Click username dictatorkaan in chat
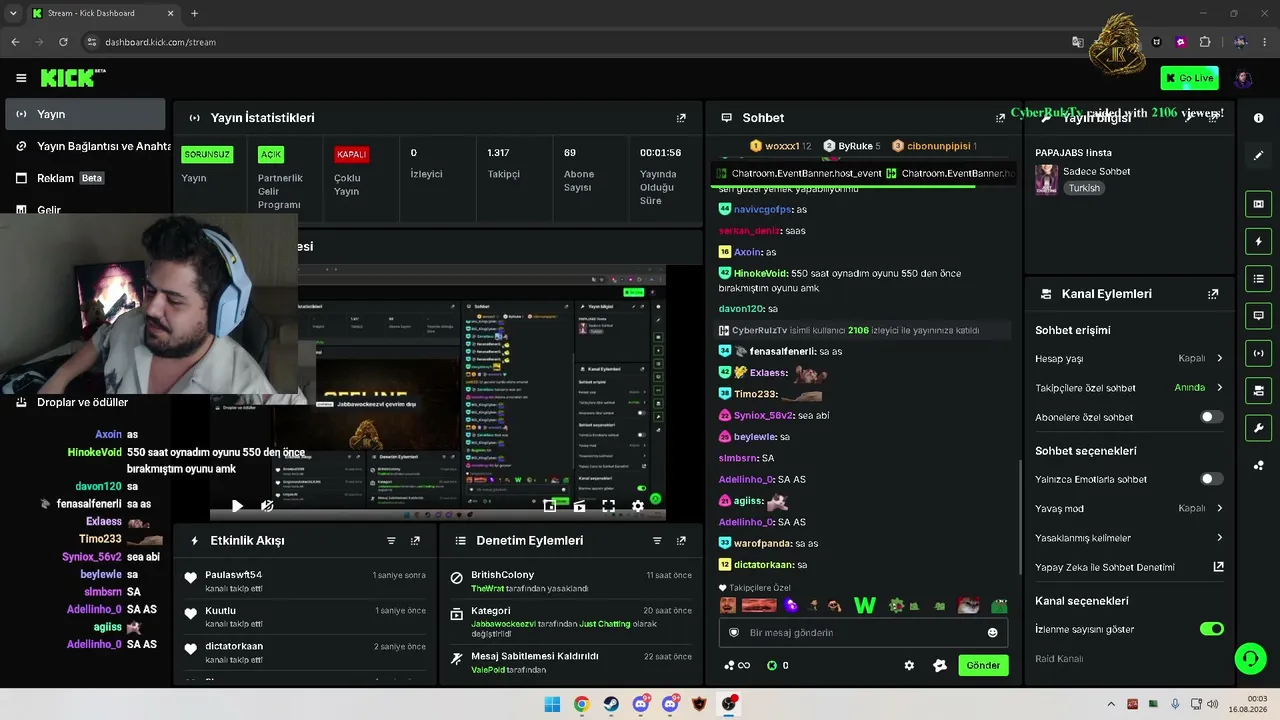Screen dimensions: 1280x720 point(764,565)
